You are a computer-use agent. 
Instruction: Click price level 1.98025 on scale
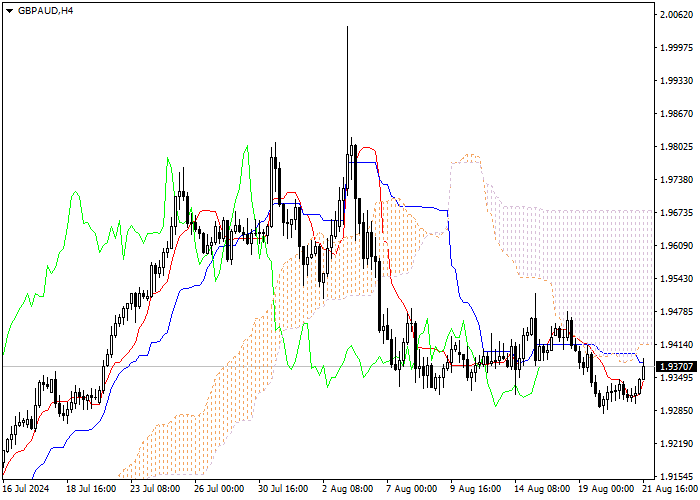(677, 147)
